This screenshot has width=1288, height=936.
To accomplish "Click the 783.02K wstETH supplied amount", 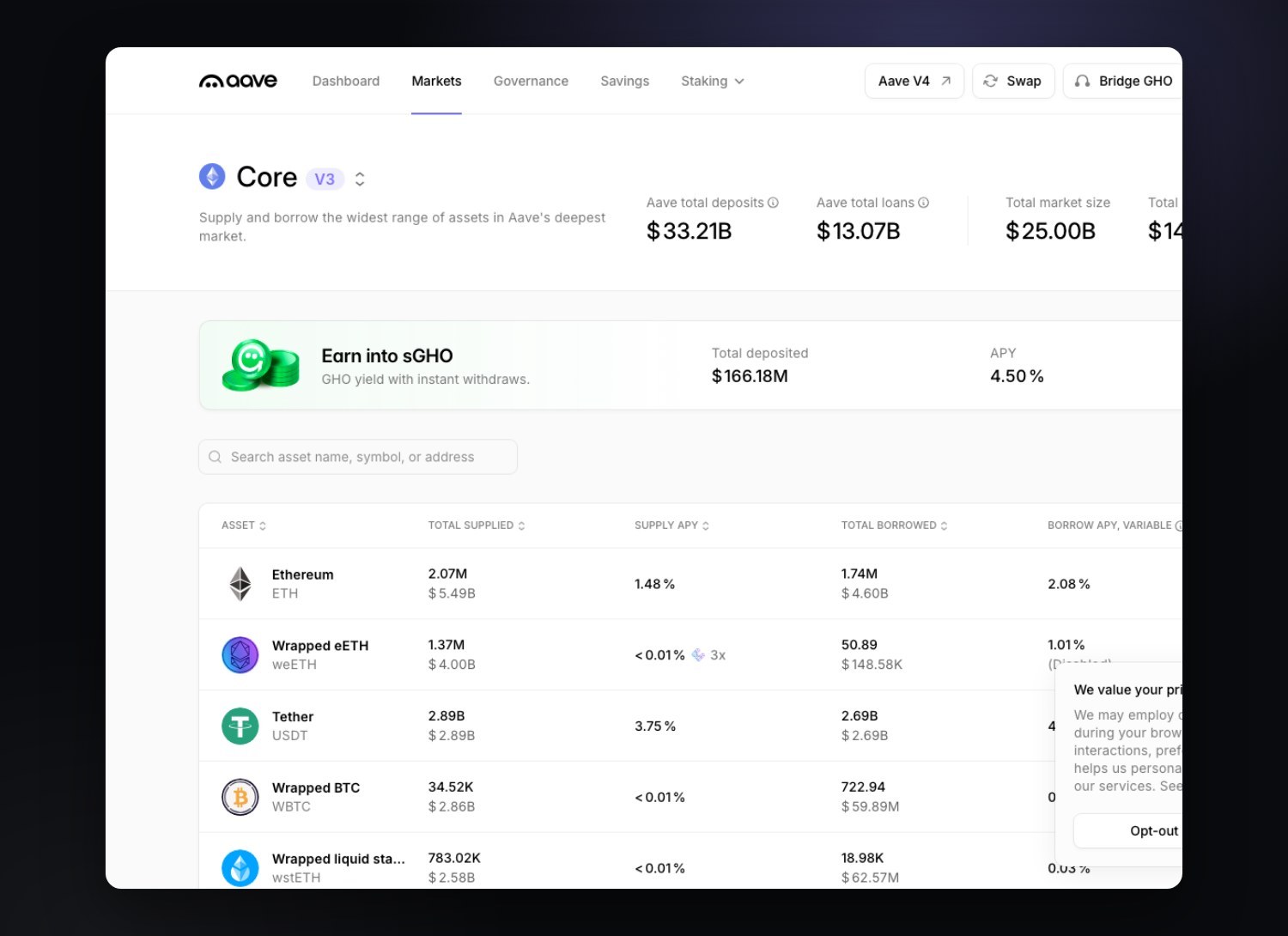I will tap(454, 858).
